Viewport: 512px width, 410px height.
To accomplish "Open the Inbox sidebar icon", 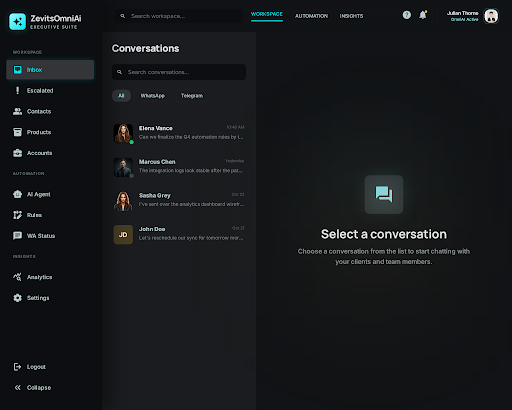I will [x=17, y=70].
